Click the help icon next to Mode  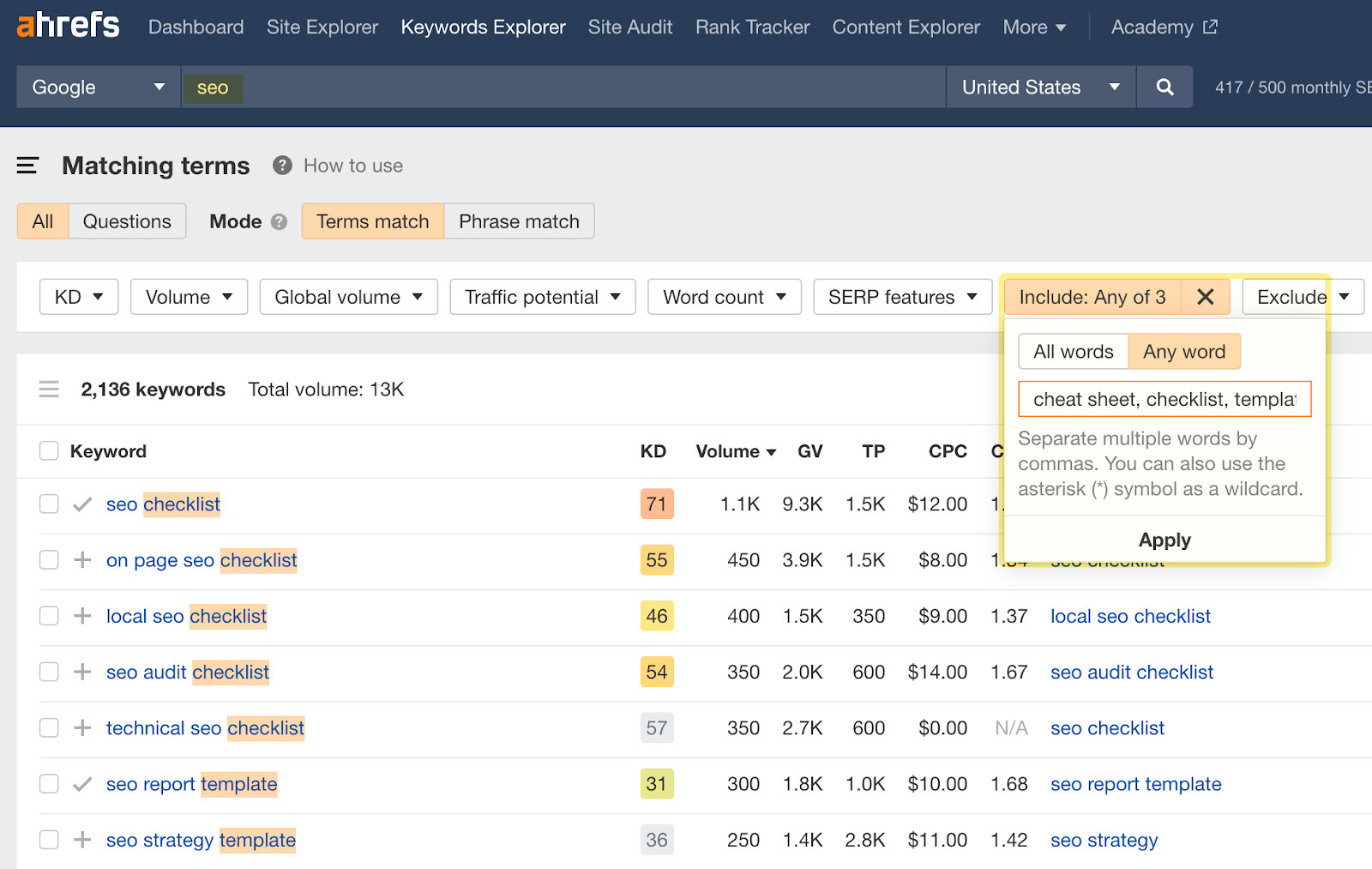click(x=278, y=221)
